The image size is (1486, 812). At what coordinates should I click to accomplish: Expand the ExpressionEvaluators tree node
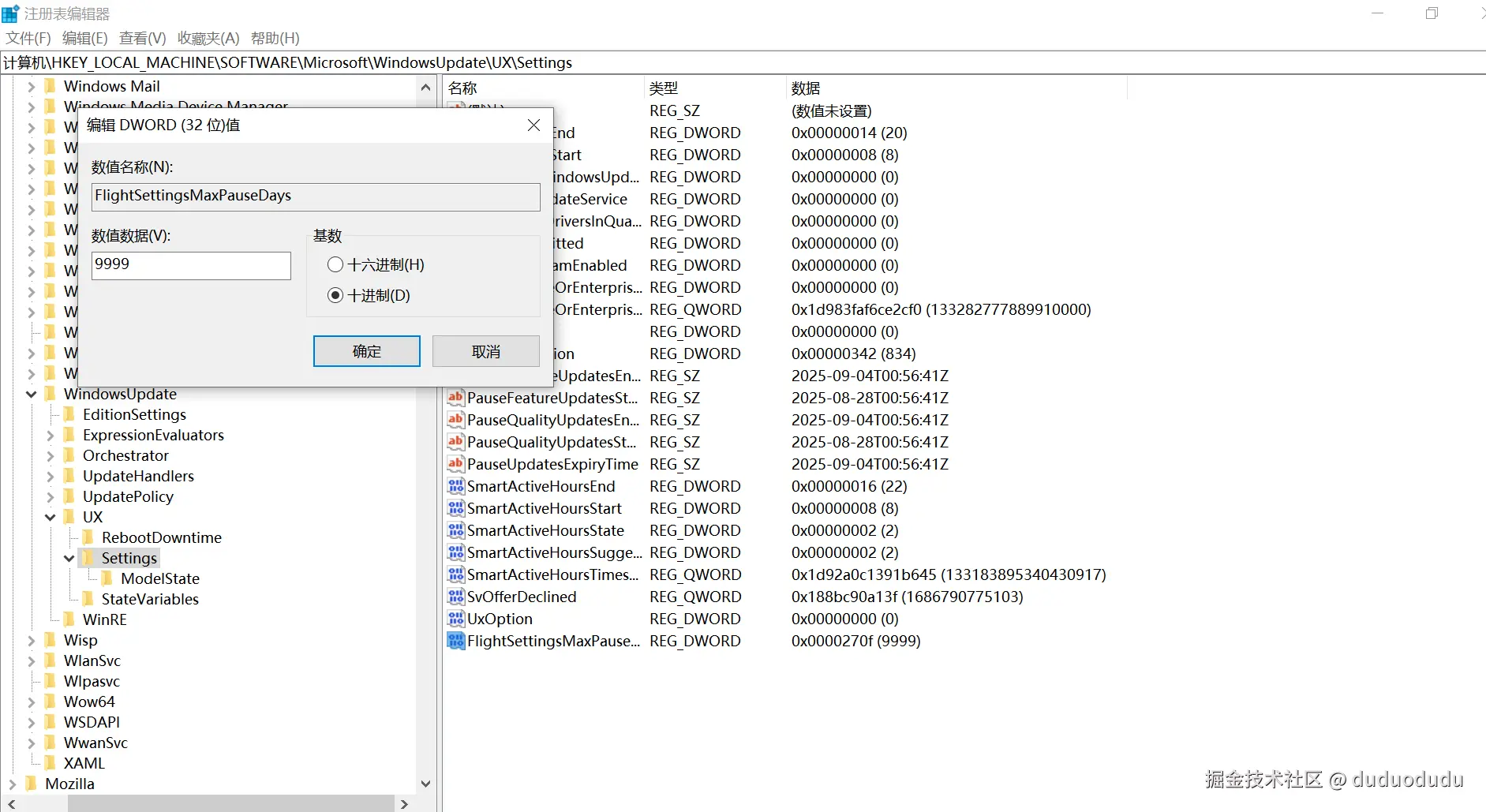click(51, 435)
